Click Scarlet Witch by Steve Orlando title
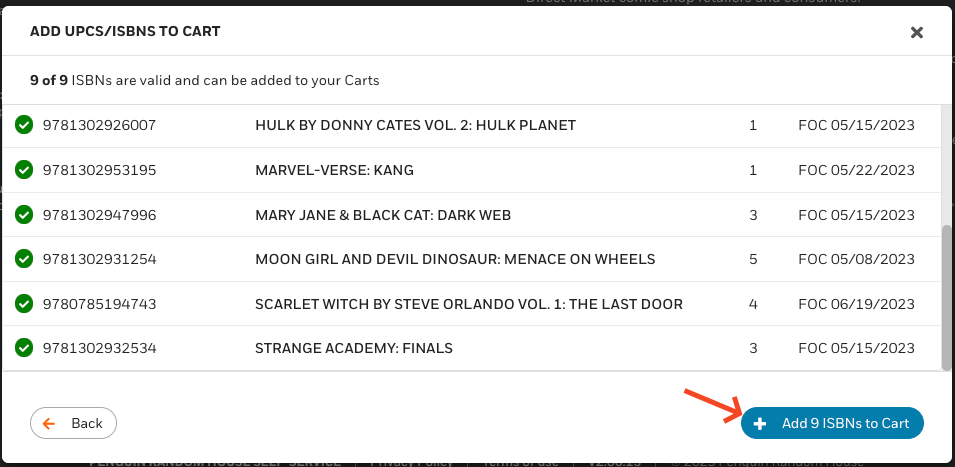955x467 pixels. [469, 304]
